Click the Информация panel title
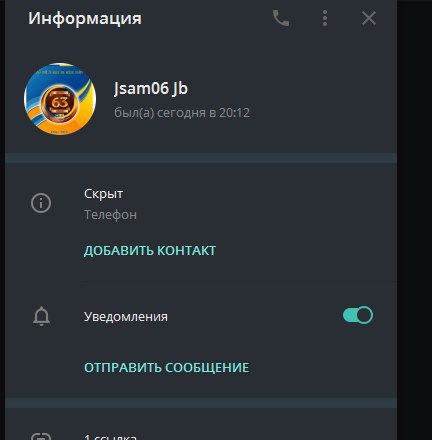Image resolution: width=432 pixels, height=440 pixels. [x=85, y=18]
